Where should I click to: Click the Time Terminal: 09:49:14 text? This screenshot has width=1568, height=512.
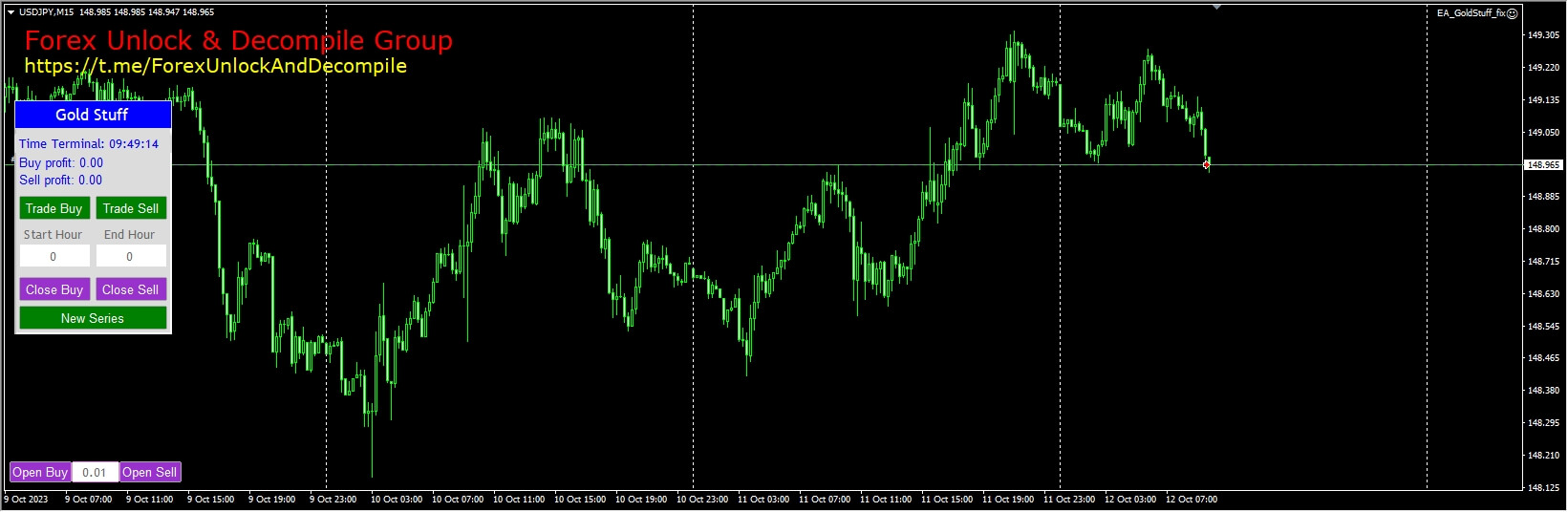click(89, 144)
